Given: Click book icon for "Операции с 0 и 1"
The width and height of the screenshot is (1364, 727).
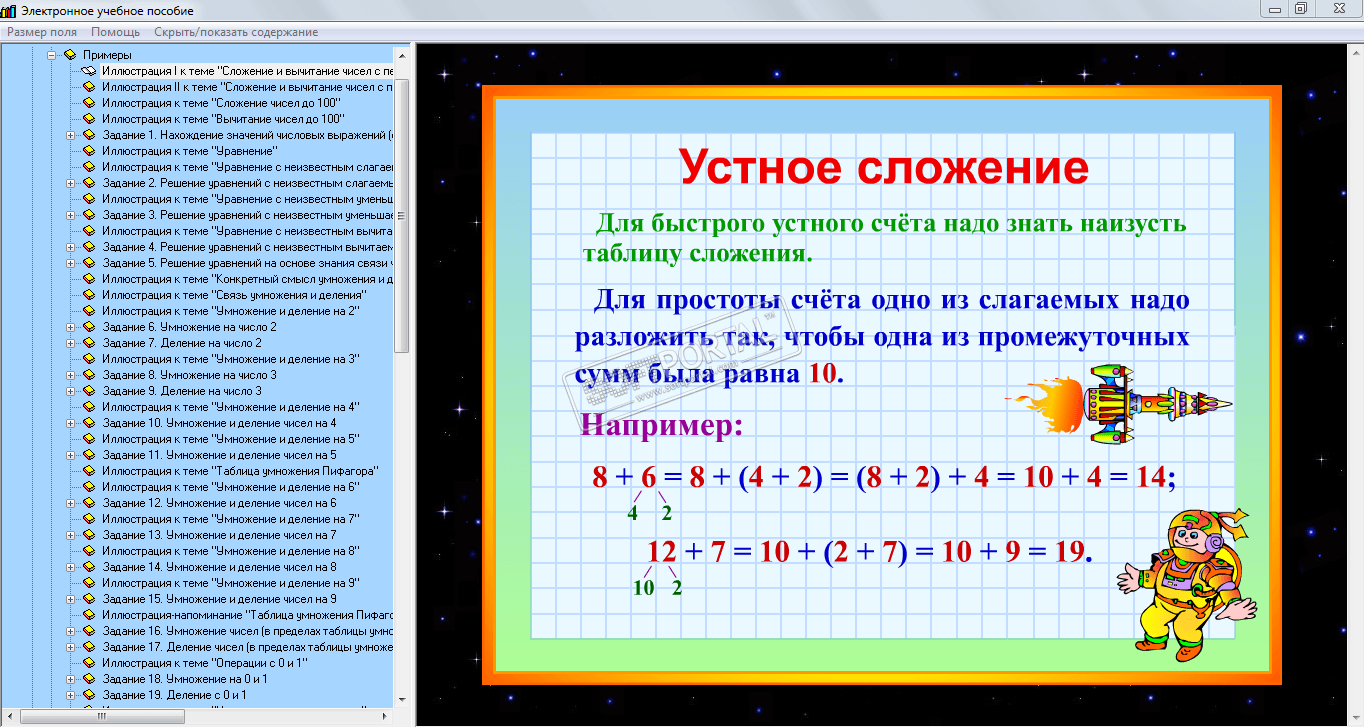Looking at the screenshot, I should [88, 663].
